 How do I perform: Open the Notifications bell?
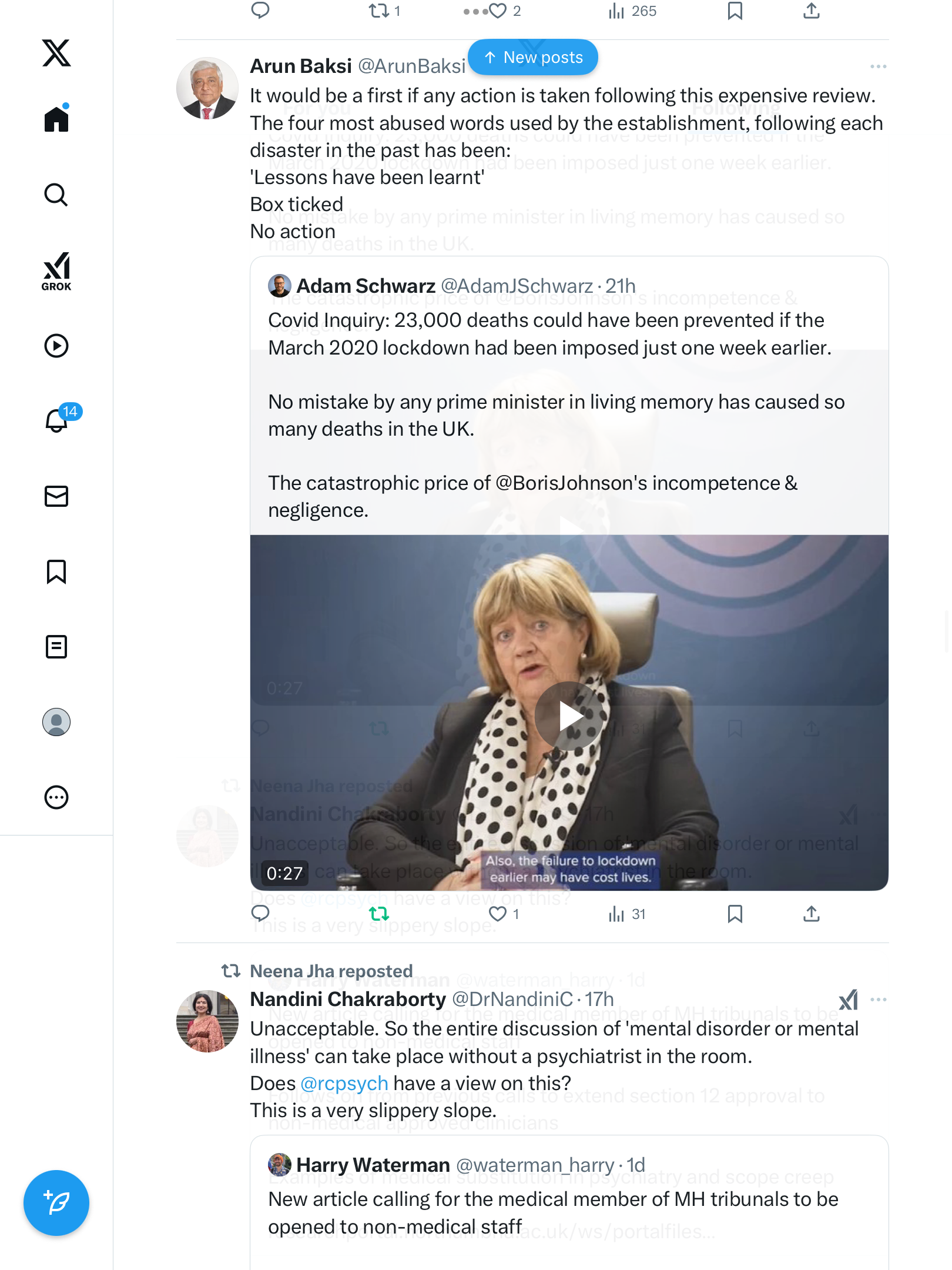coord(56,420)
